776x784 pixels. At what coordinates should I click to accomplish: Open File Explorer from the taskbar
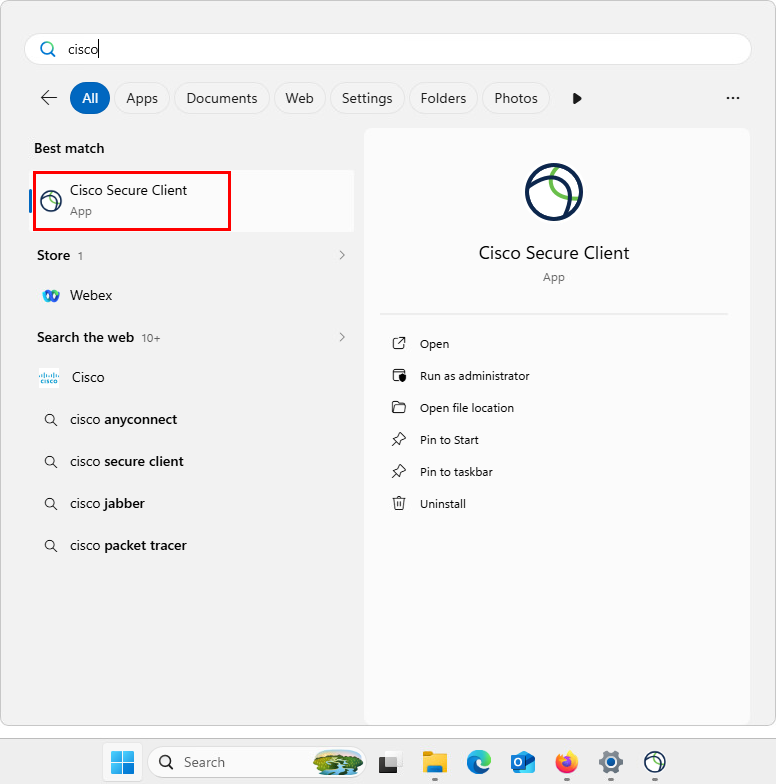coord(434,762)
